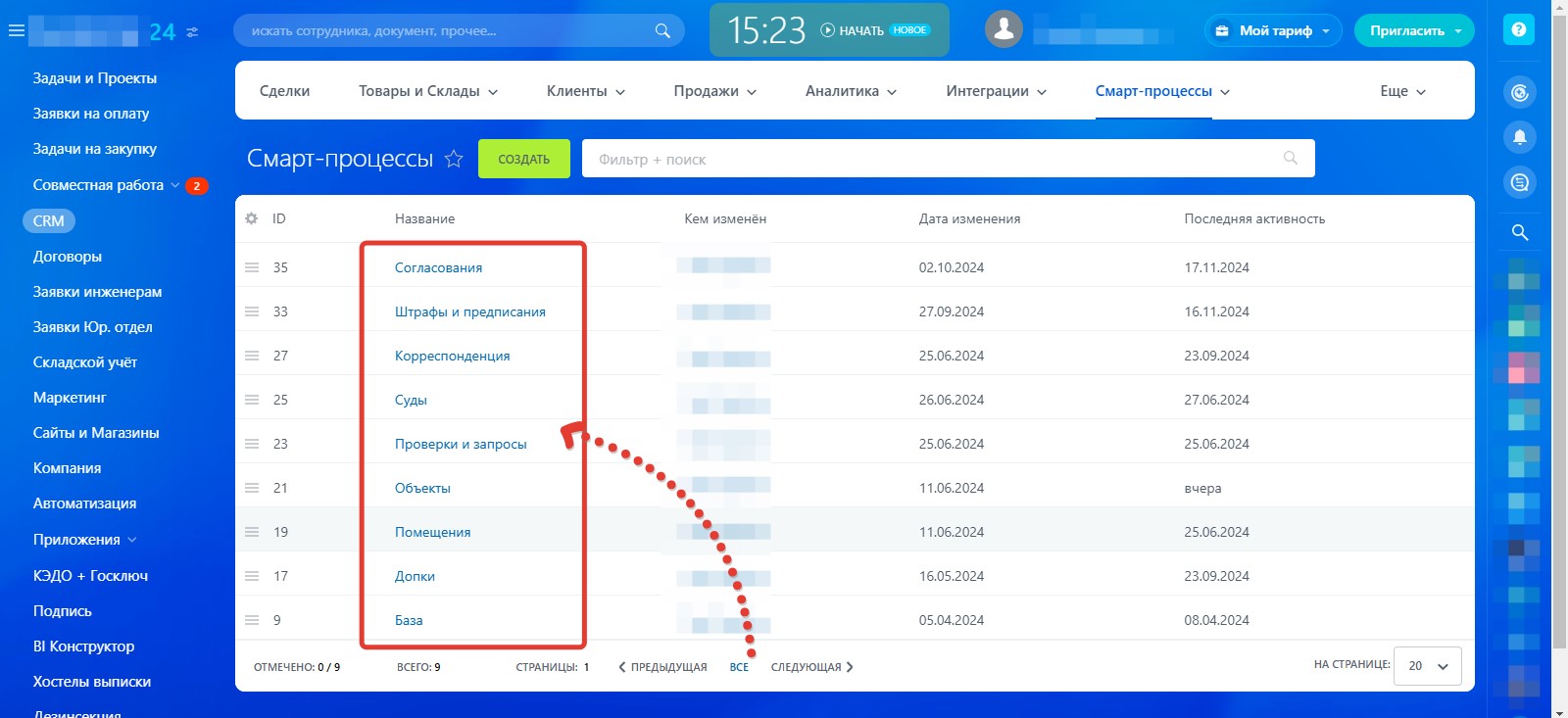Open the Аналитика tab menu
The width and height of the screenshot is (1568, 718).
tap(851, 91)
